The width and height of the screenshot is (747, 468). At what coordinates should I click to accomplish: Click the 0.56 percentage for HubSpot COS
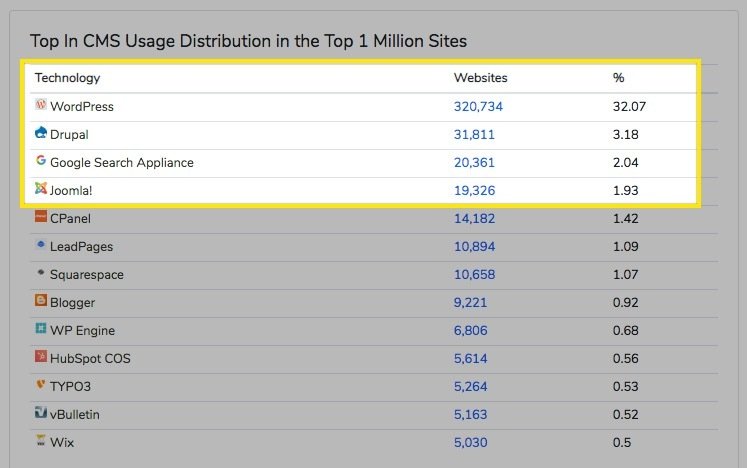pos(626,358)
